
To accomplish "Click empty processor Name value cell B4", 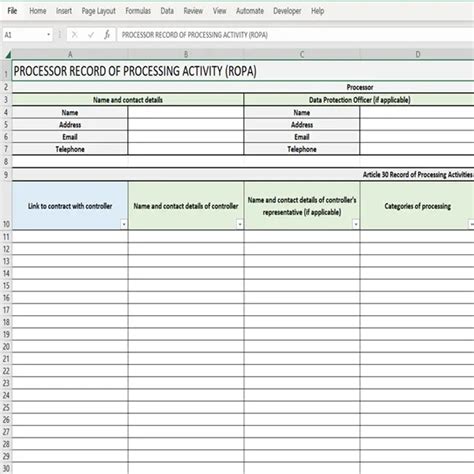I will [186, 112].
